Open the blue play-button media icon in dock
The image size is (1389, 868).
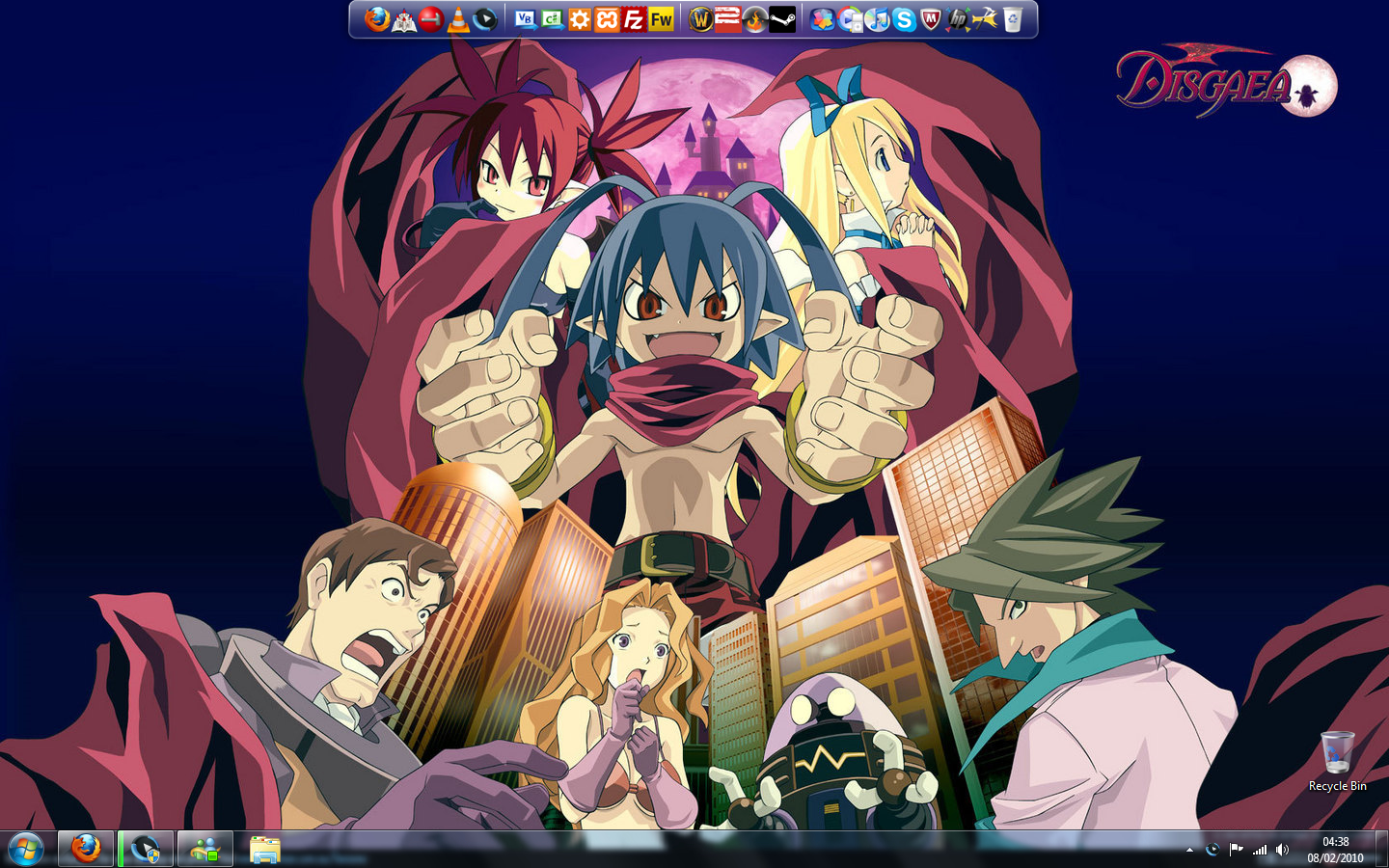[x=485, y=18]
